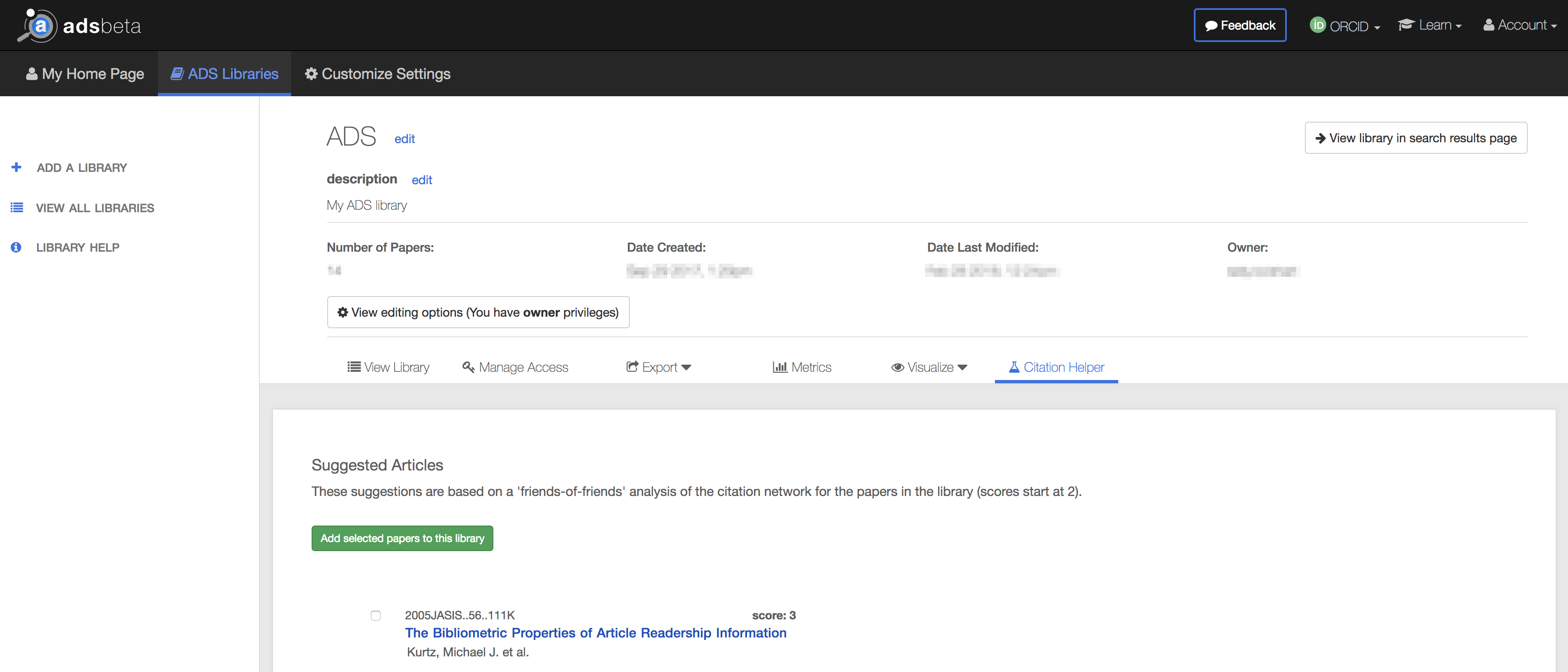Click the list icon for View All Libraries
This screenshot has width=1568, height=672.
pyautogui.click(x=17, y=208)
